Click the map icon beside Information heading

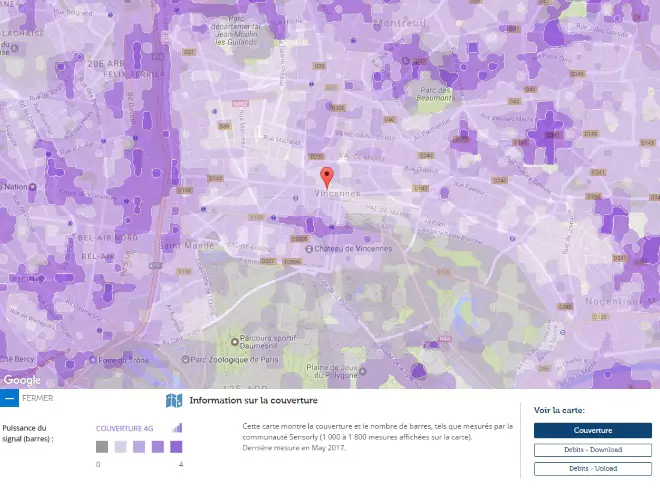(174, 401)
